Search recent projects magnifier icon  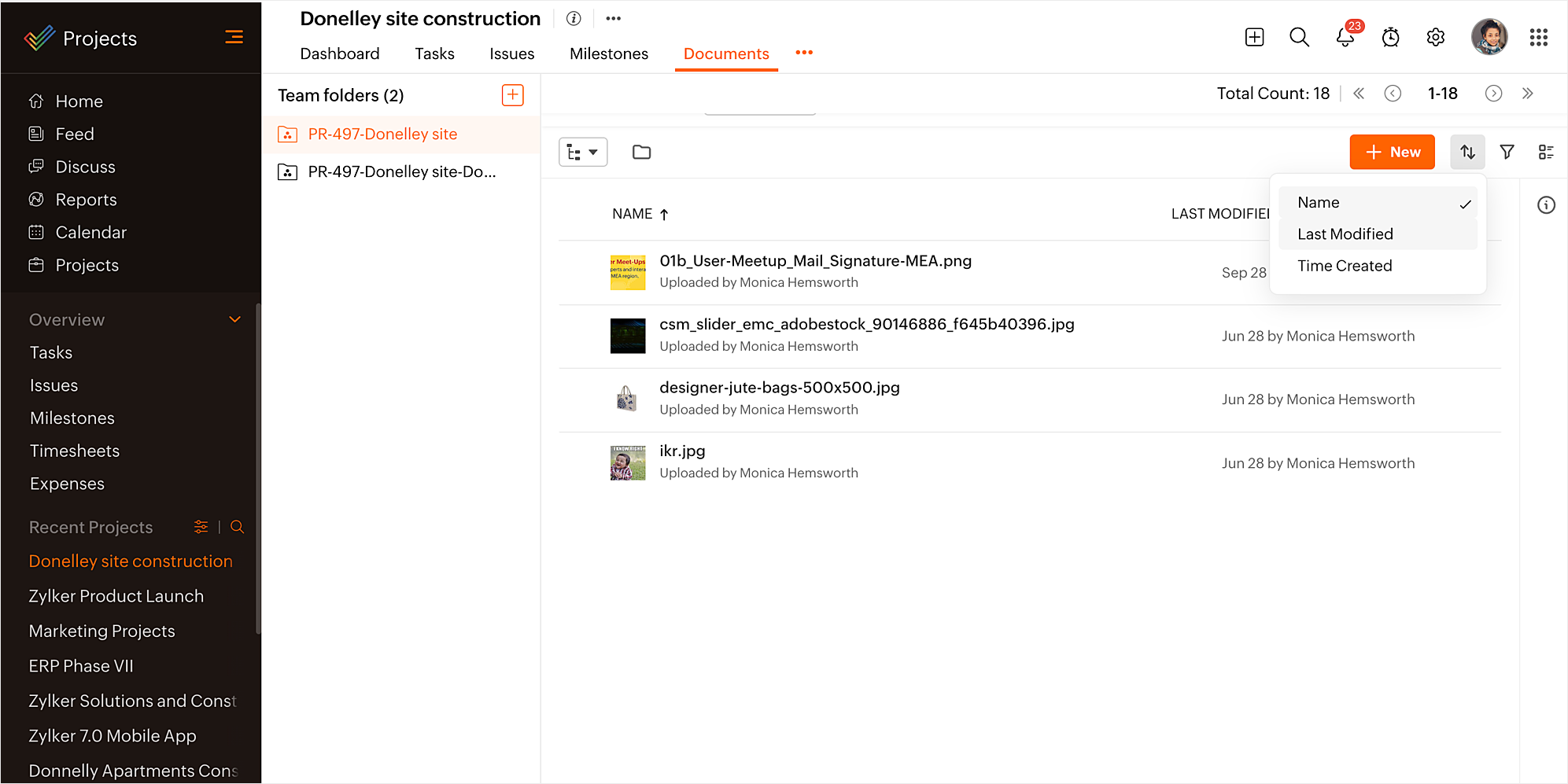(237, 527)
